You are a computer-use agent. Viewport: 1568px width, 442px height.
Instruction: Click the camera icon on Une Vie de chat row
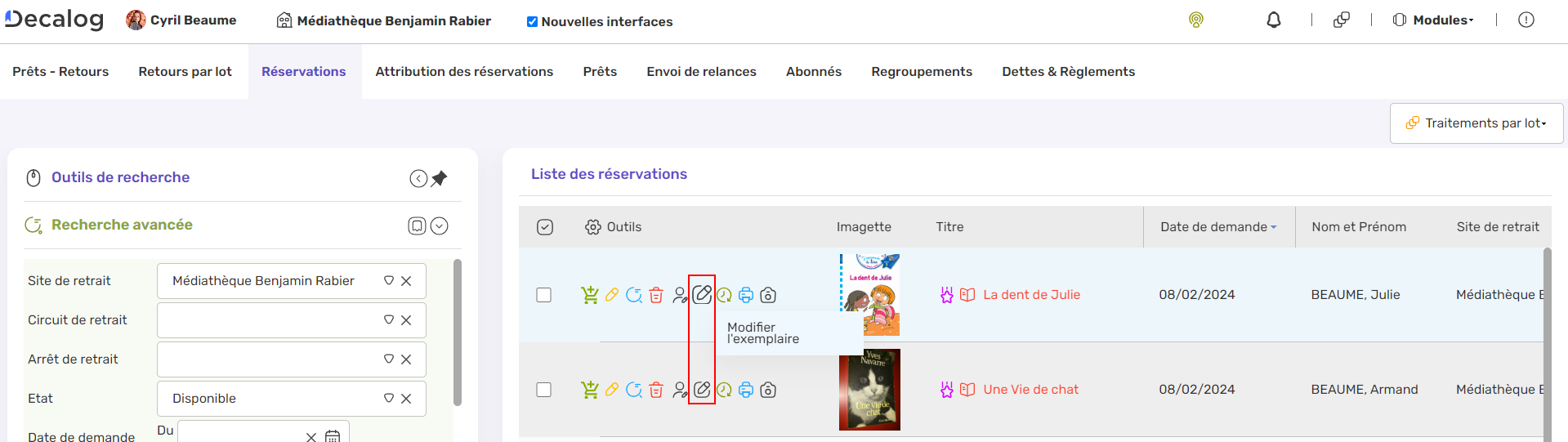pos(768,390)
